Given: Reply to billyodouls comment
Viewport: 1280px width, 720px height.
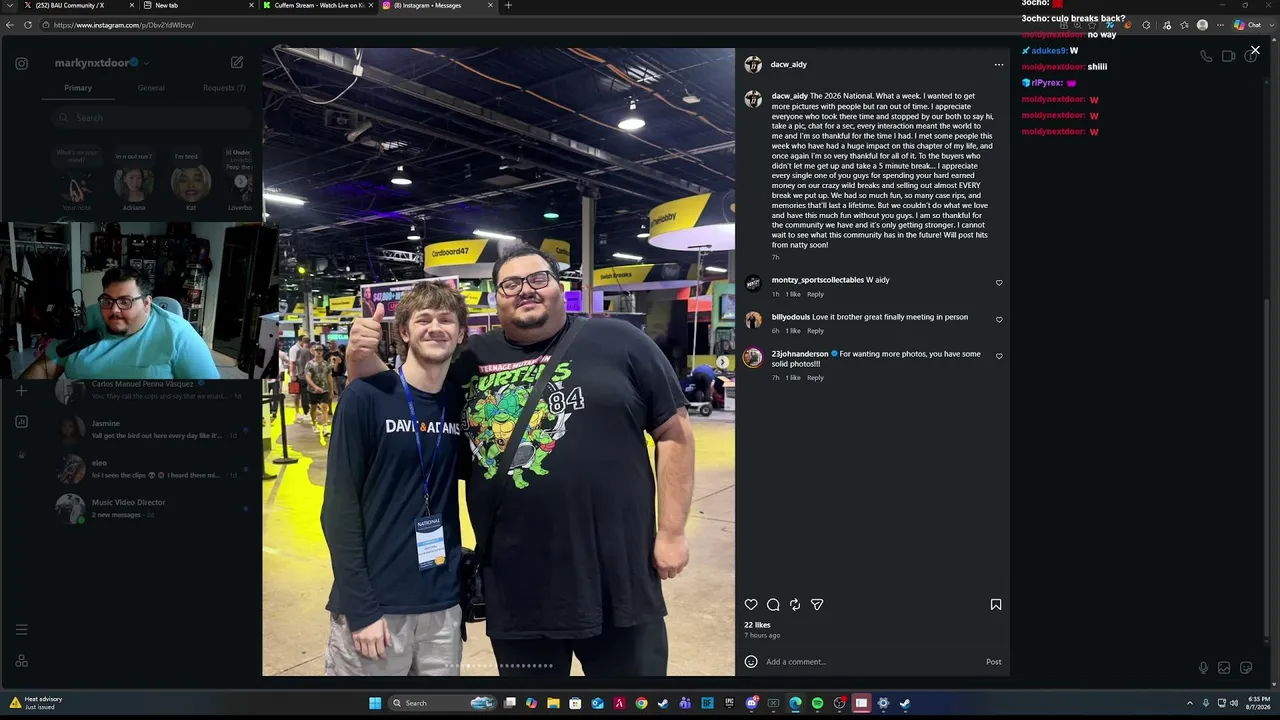Looking at the screenshot, I should tap(815, 331).
